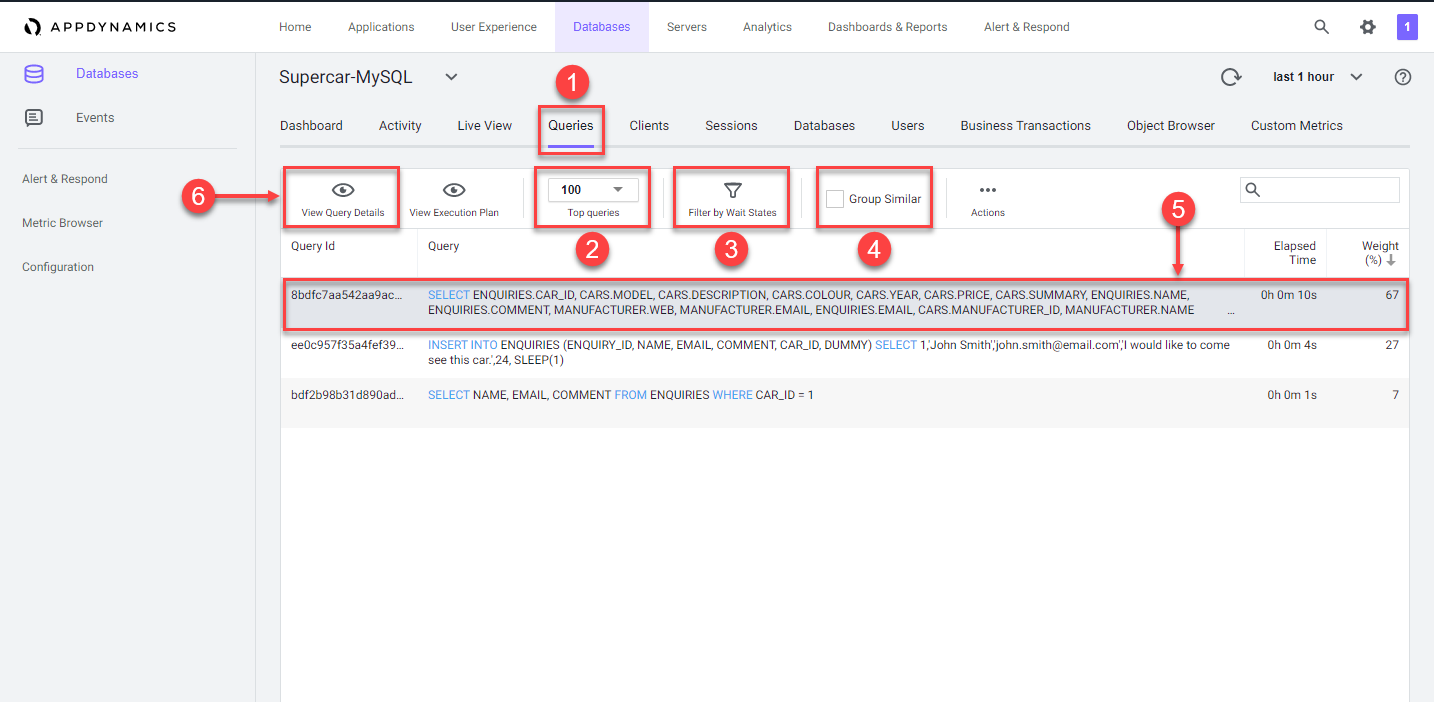Switch to the Dashboard tab
This screenshot has height=702, width=1434.
(x=311, y=126)
